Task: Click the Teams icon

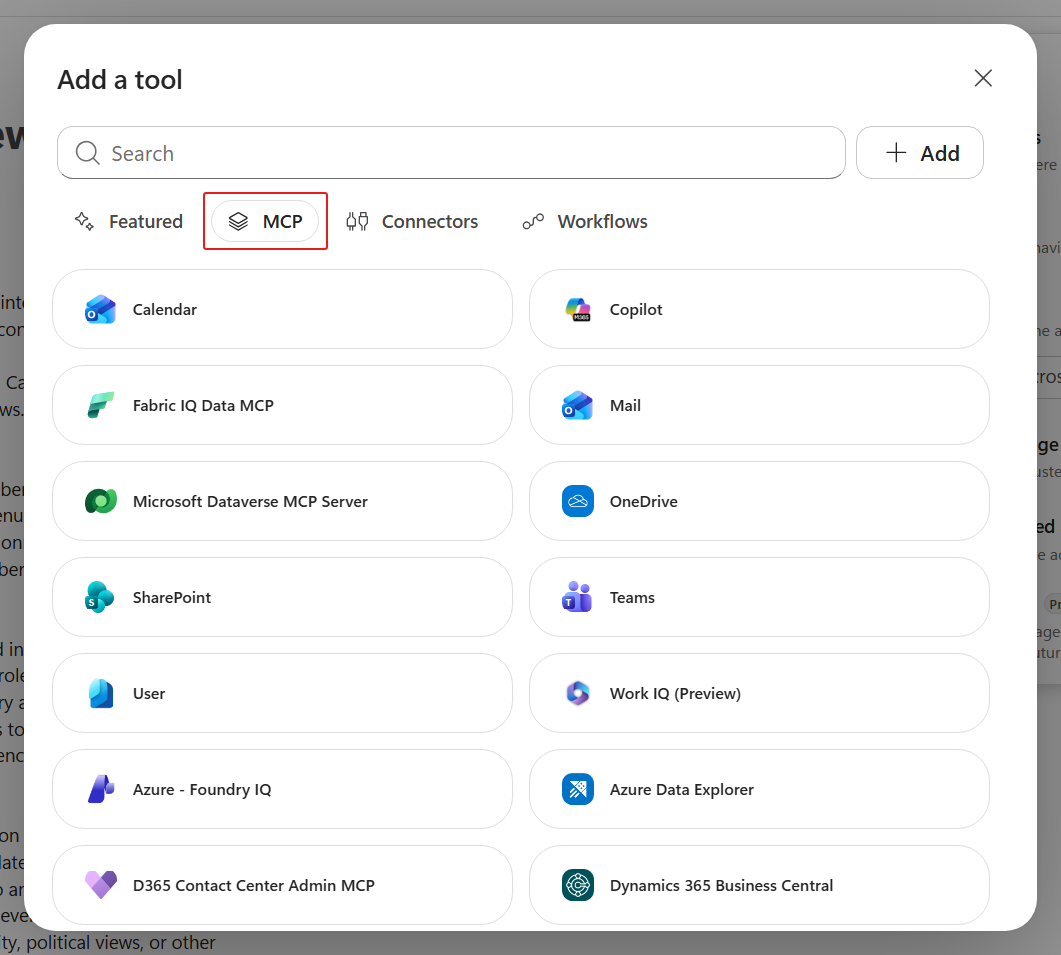Action: coord(577,598)
